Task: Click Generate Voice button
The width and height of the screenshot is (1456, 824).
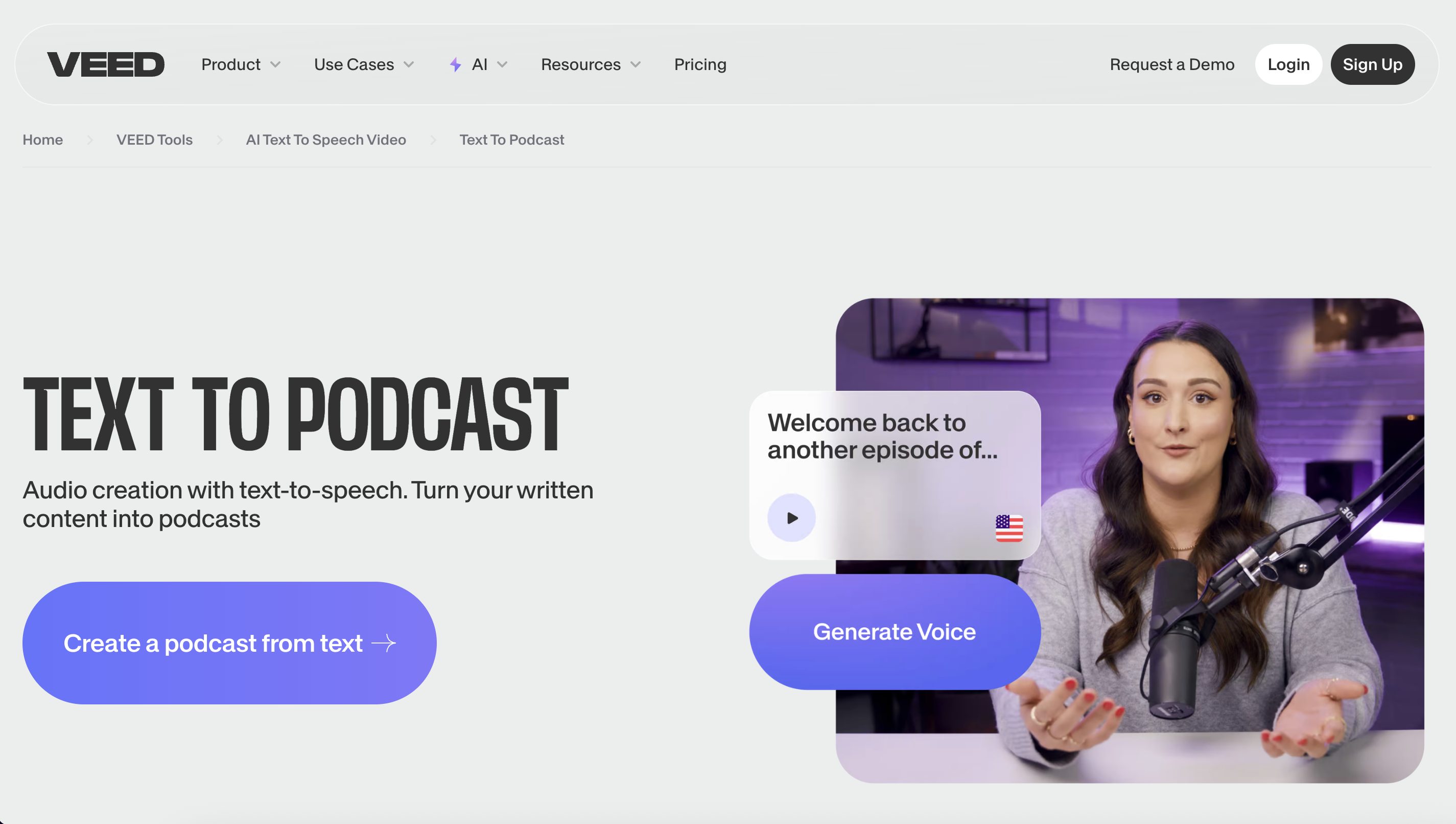Action: [894, 632]
